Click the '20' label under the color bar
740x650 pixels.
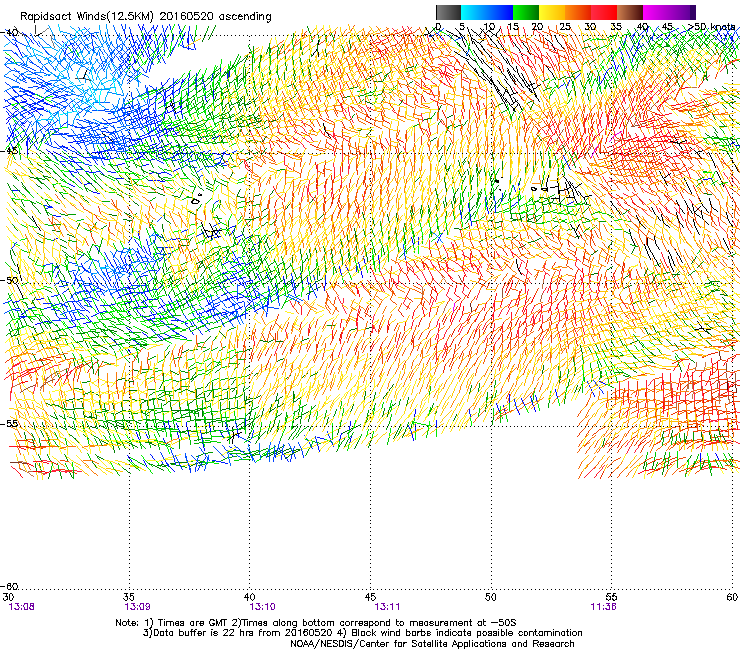click(x=537, y=27)
